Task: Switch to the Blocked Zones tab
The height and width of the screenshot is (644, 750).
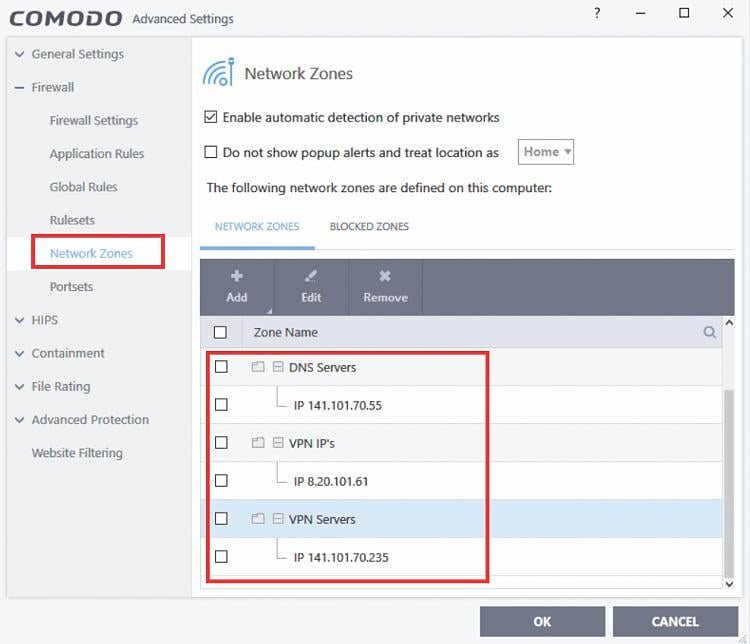Action: [369, 227]
